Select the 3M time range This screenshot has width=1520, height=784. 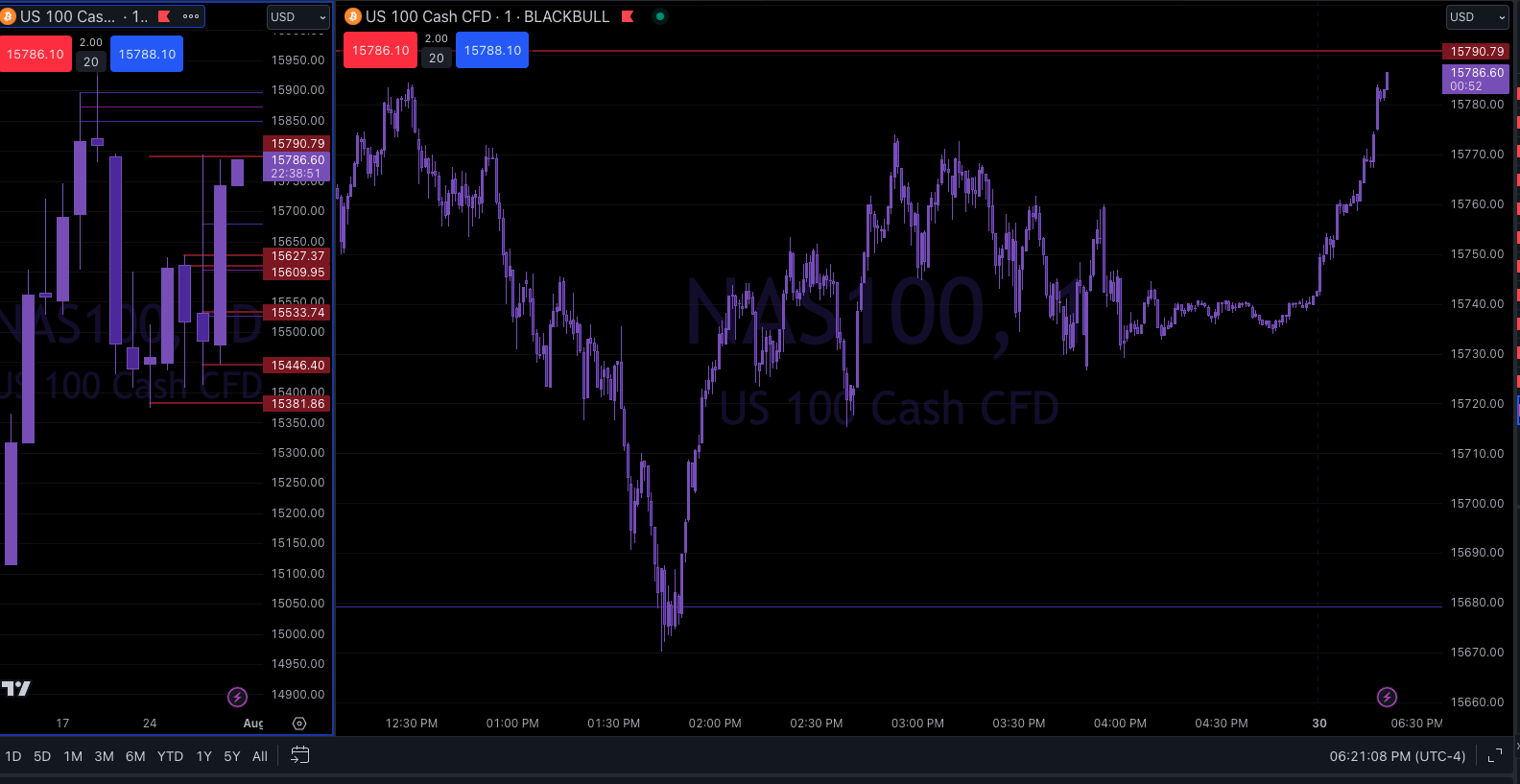click(104, 756)
